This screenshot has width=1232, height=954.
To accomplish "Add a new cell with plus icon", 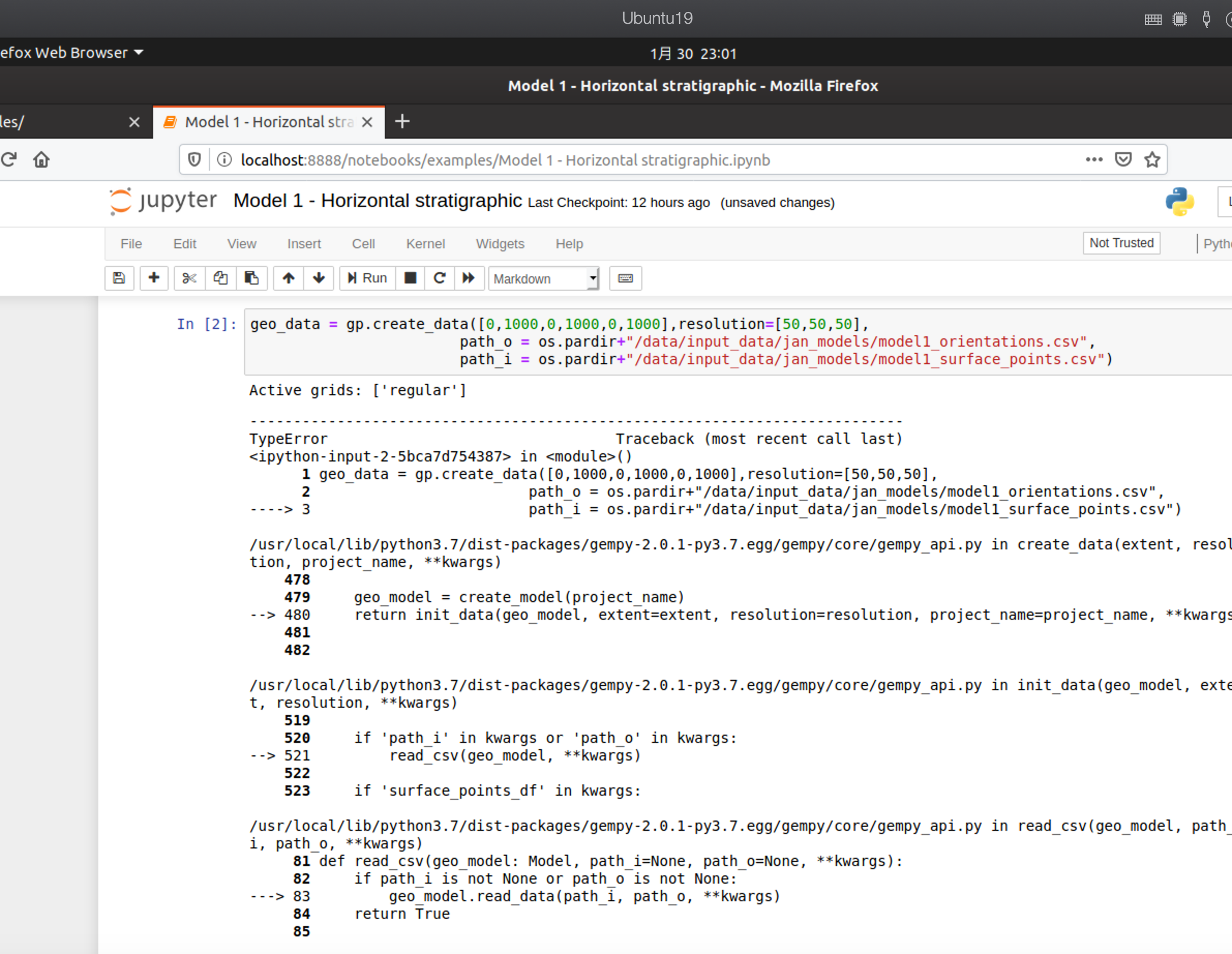I will (154, 278).
